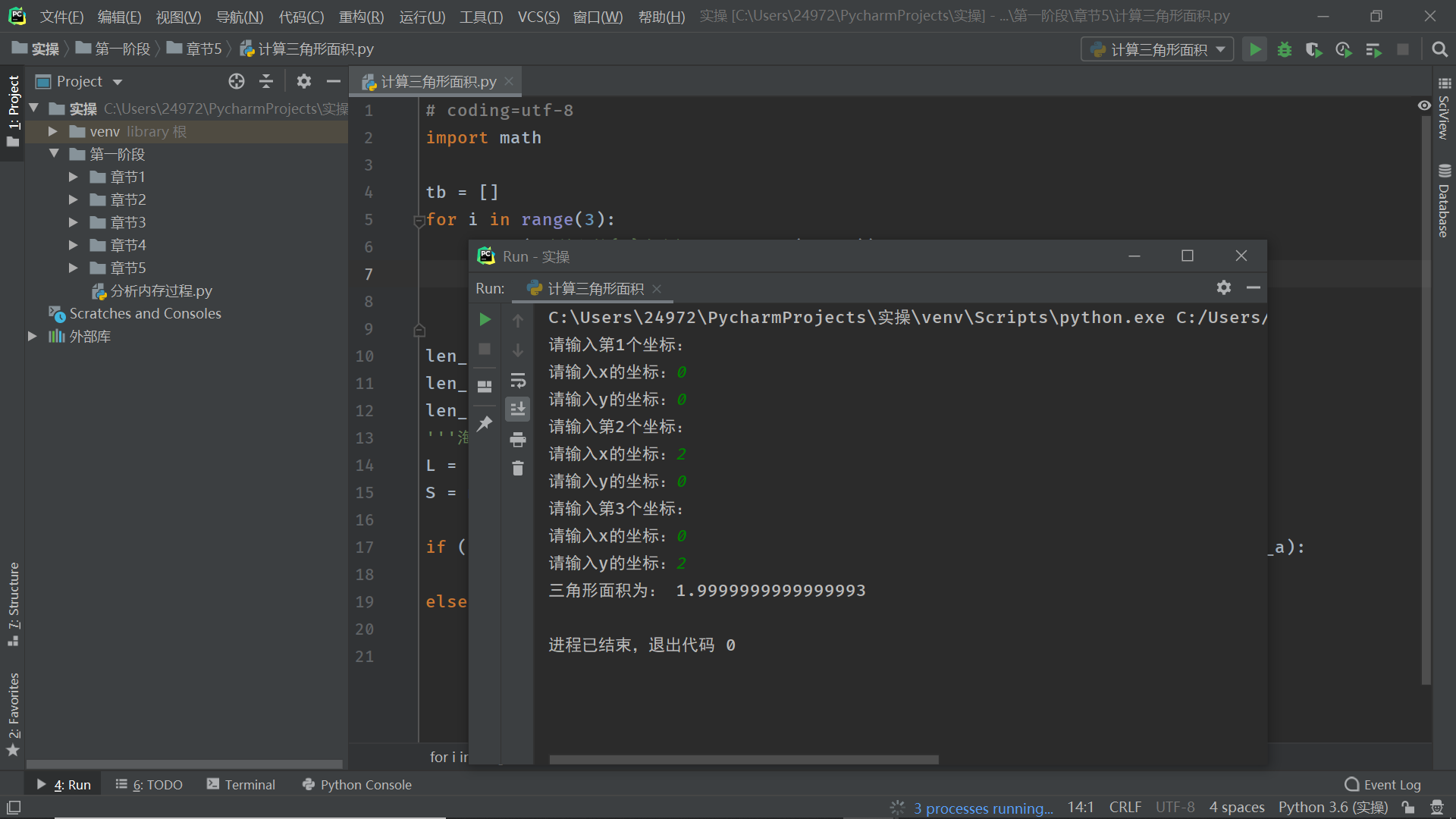
Task: Select Python 3.6 interpreter widget
Action: (1332, 808)
